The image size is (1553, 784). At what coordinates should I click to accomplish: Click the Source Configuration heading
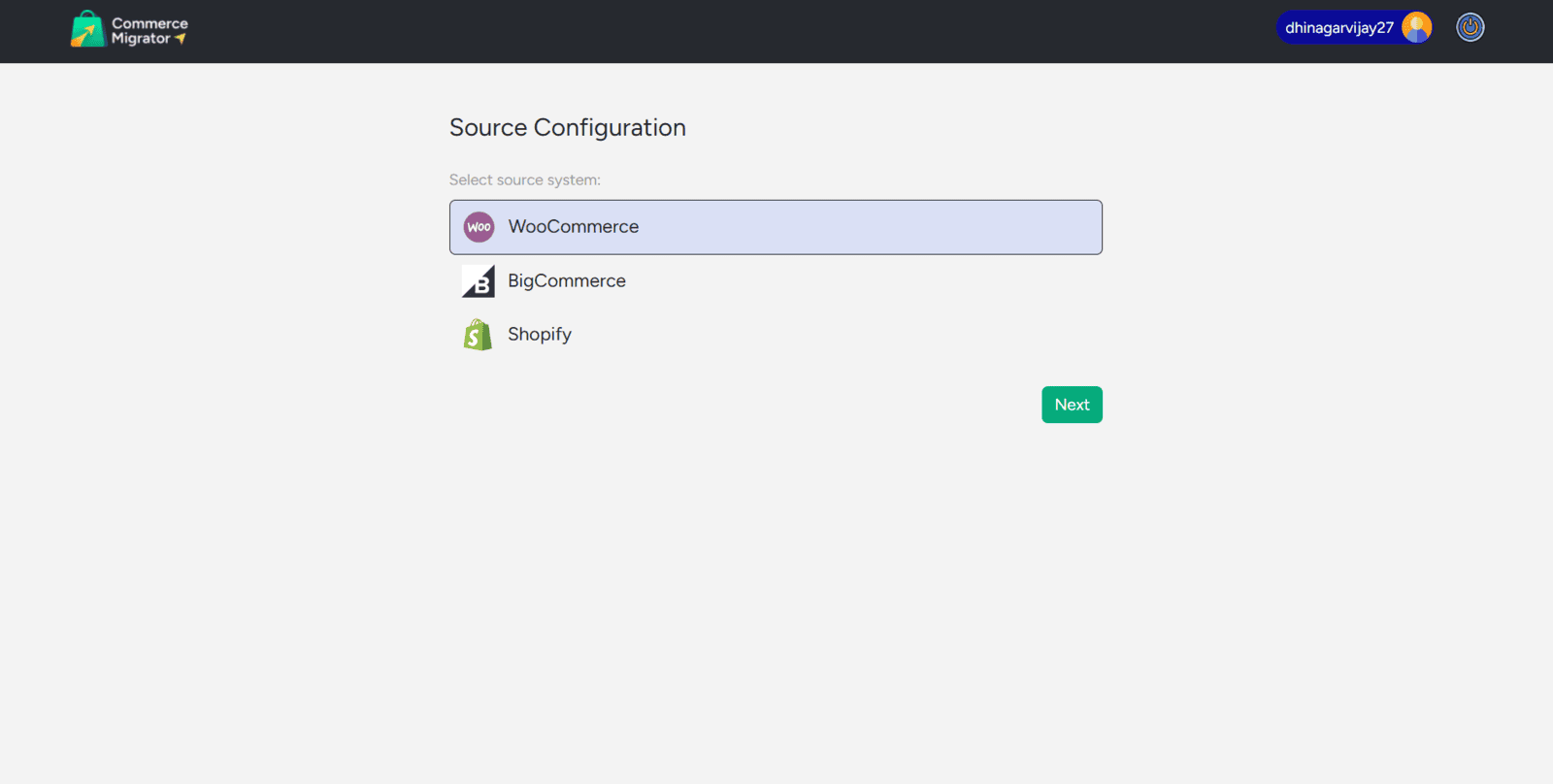click(x=567, y=128)
